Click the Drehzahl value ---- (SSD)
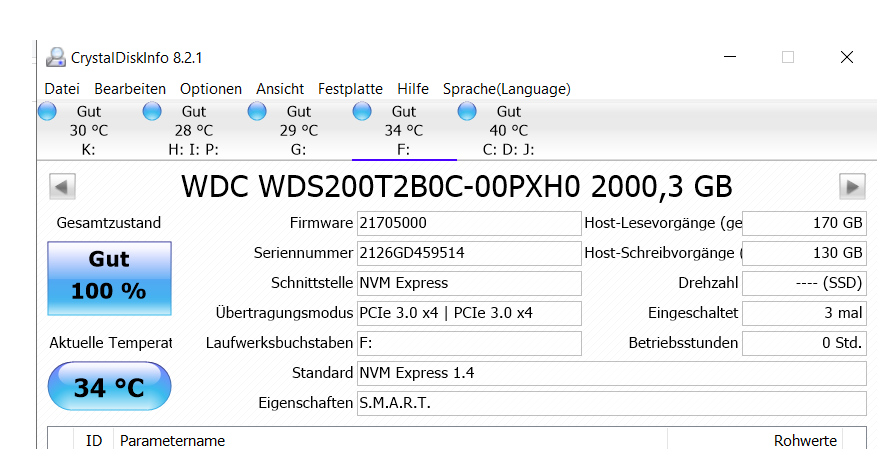This screenshot has width=888, height=468. pos(804,283)
